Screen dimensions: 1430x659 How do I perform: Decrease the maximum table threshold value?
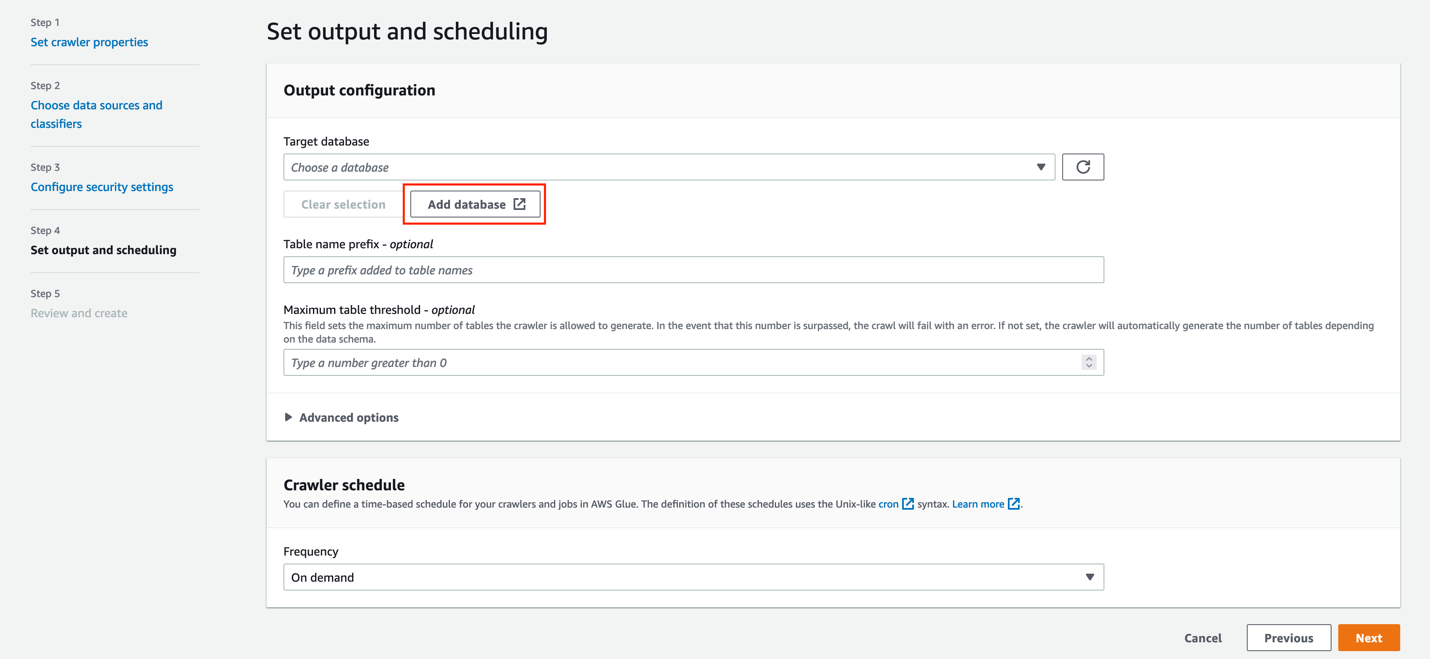coord(1089,366)
